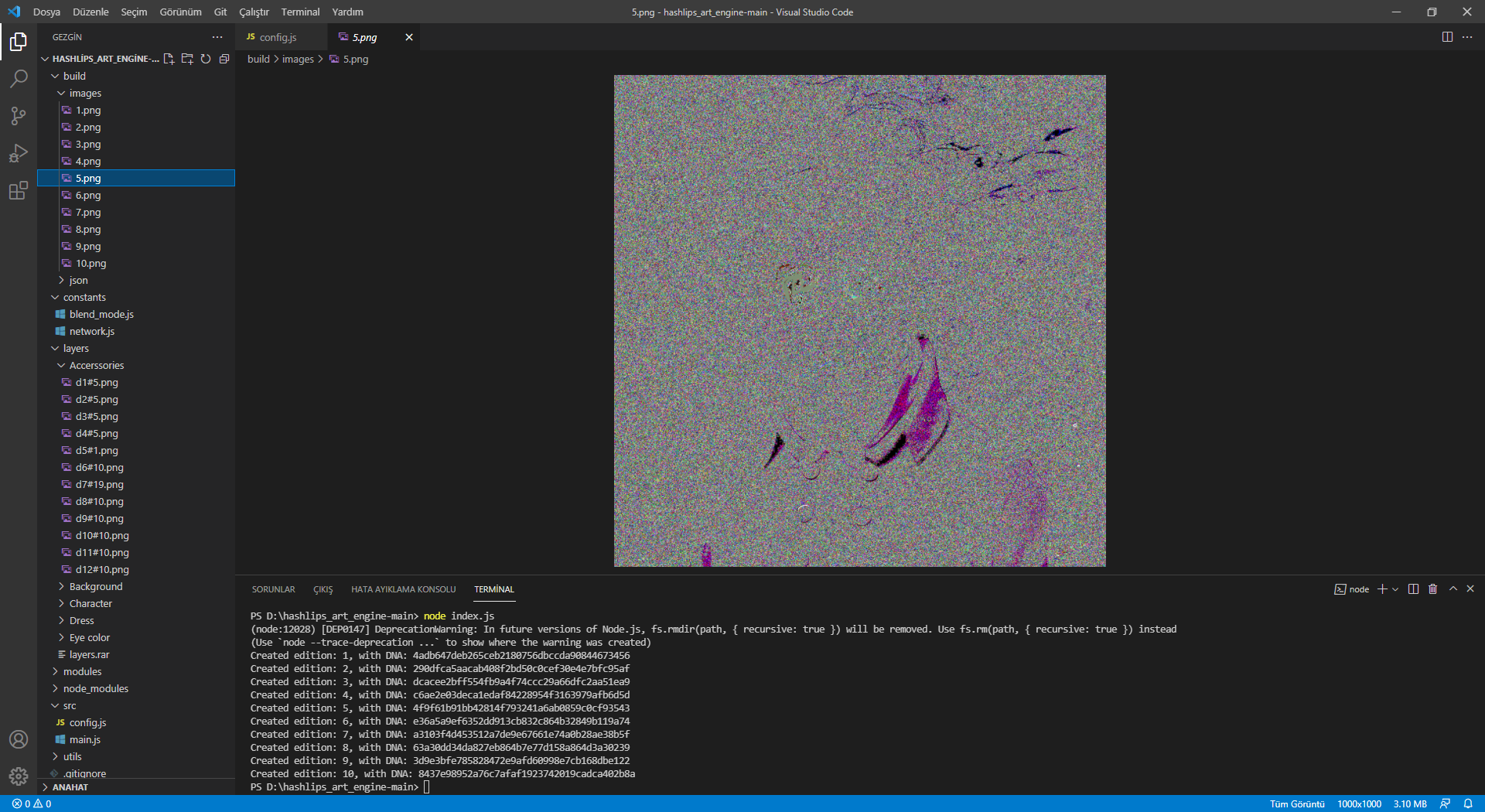This screenshot has height=812, width=1485.
Task: Click the images breadcrumb link
Action: (x=298, y=59)
